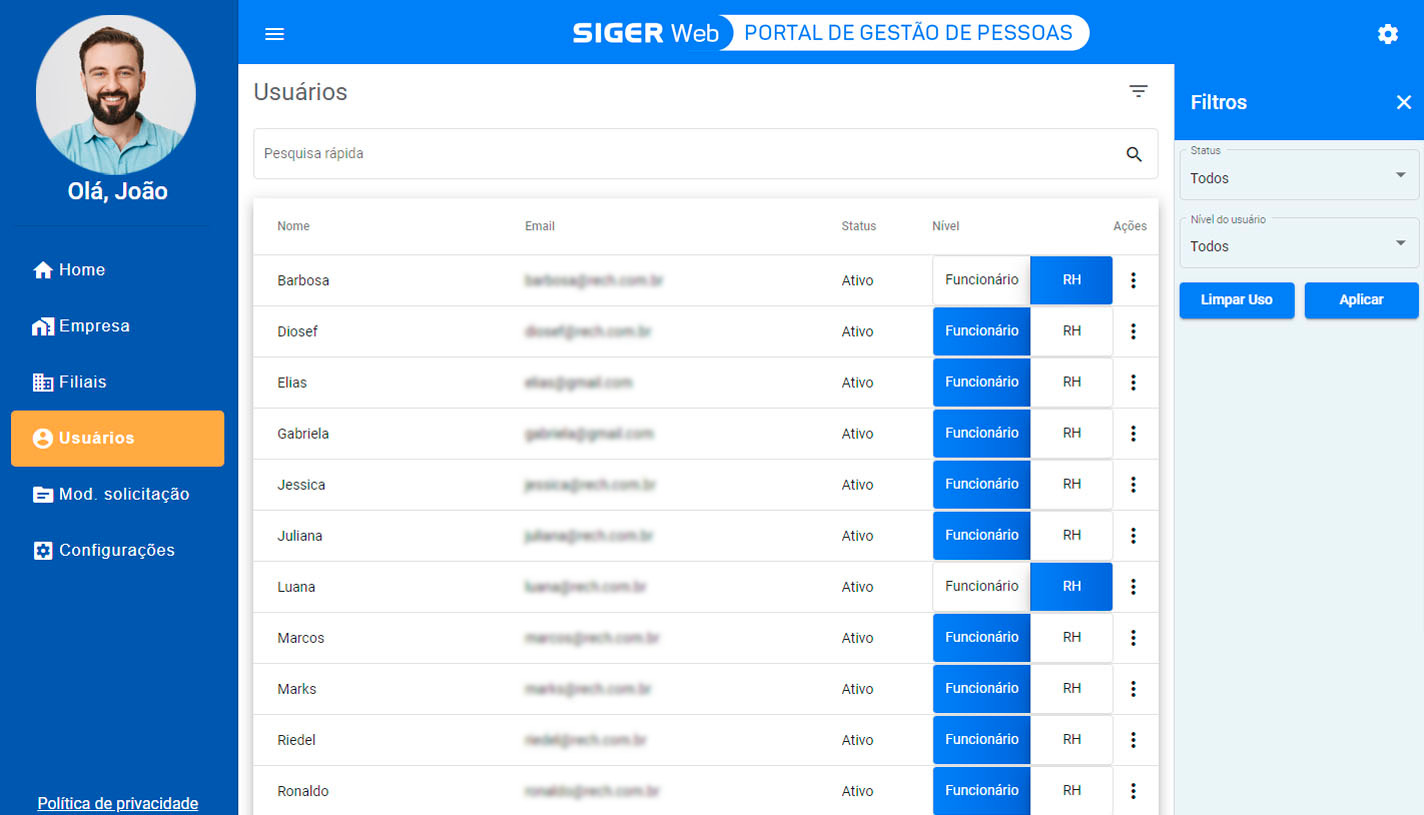Click the settings gear icon
1424x815 pixels.
(x=1388, y=33)
